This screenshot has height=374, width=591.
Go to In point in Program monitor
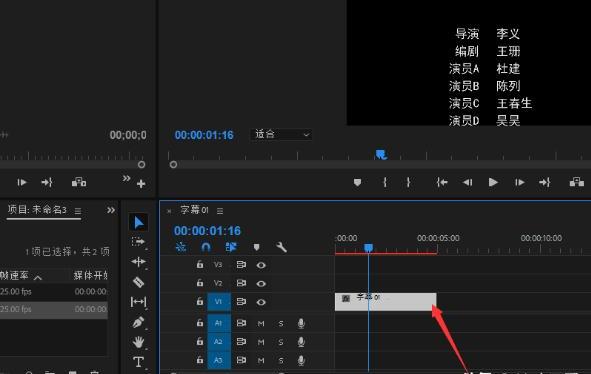(x=442, y=182)
